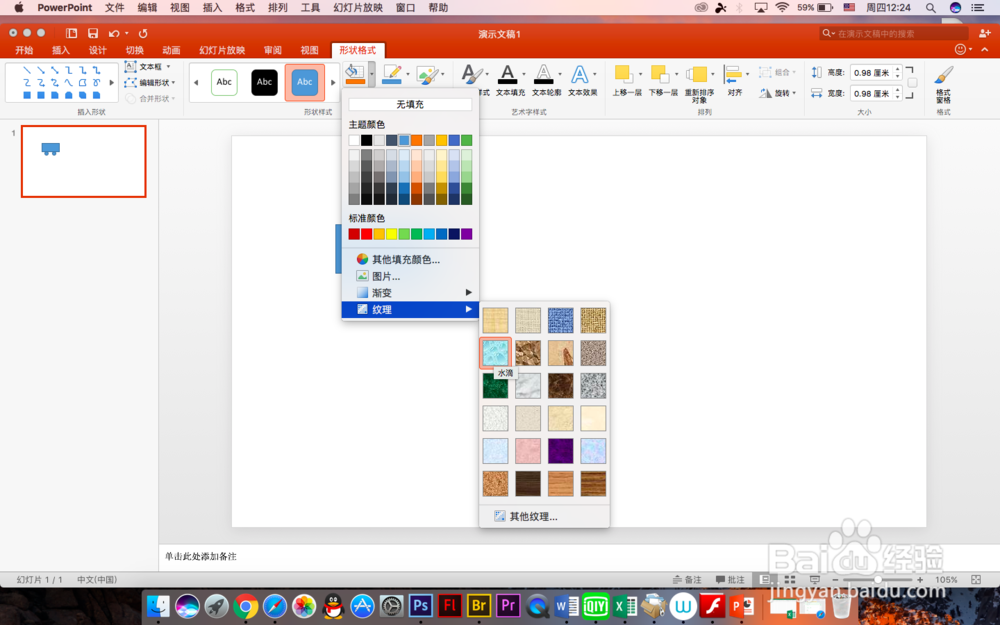The height and width of the screenshot is (625, 1000).
Task: Select the normal view button in status bar
Action: 765,580
